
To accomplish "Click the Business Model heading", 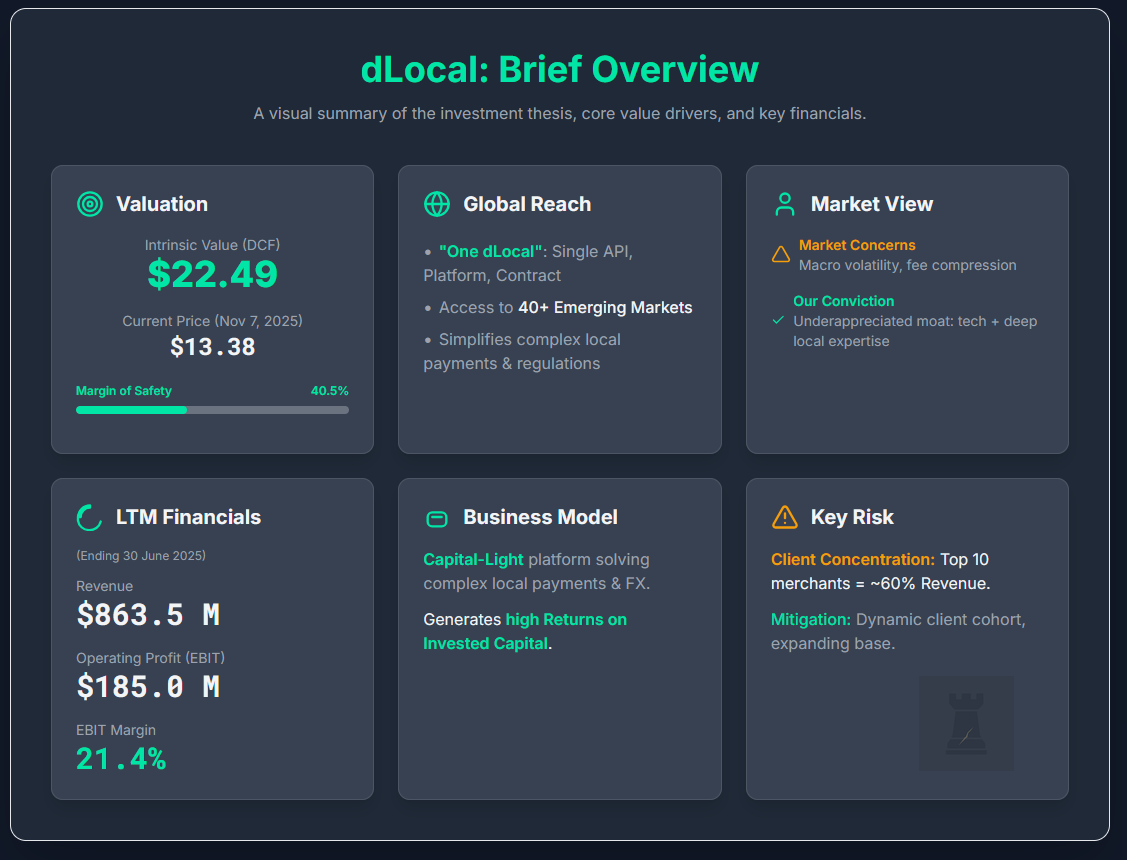I will pyautogui.click(x=540, y=517).
